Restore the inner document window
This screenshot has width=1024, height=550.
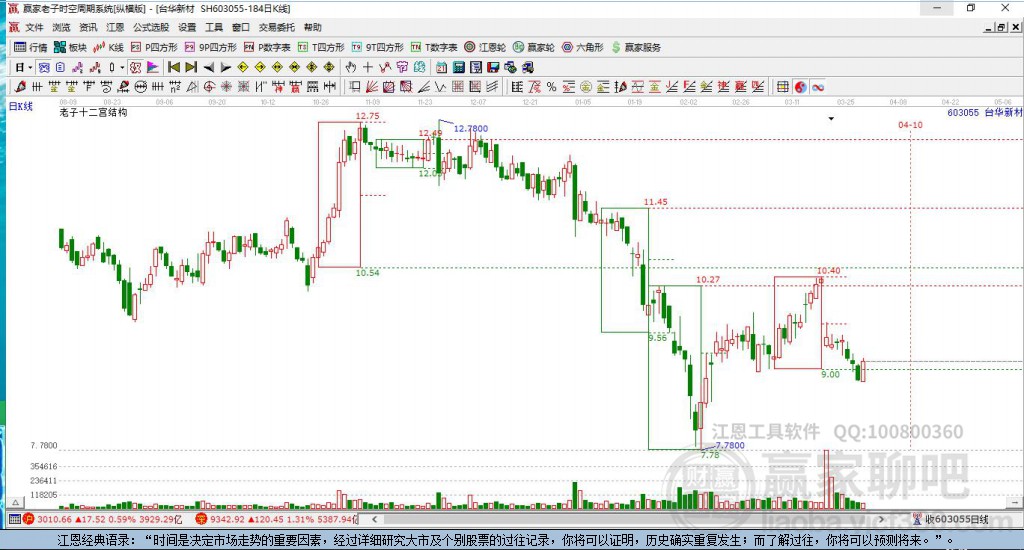1001,27
